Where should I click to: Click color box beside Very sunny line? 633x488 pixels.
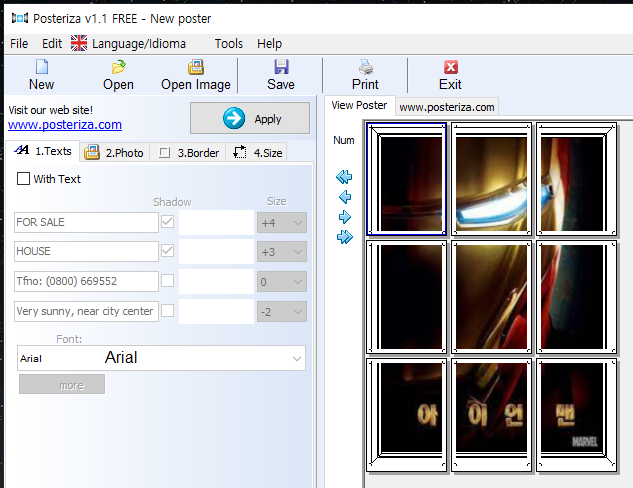216,312
